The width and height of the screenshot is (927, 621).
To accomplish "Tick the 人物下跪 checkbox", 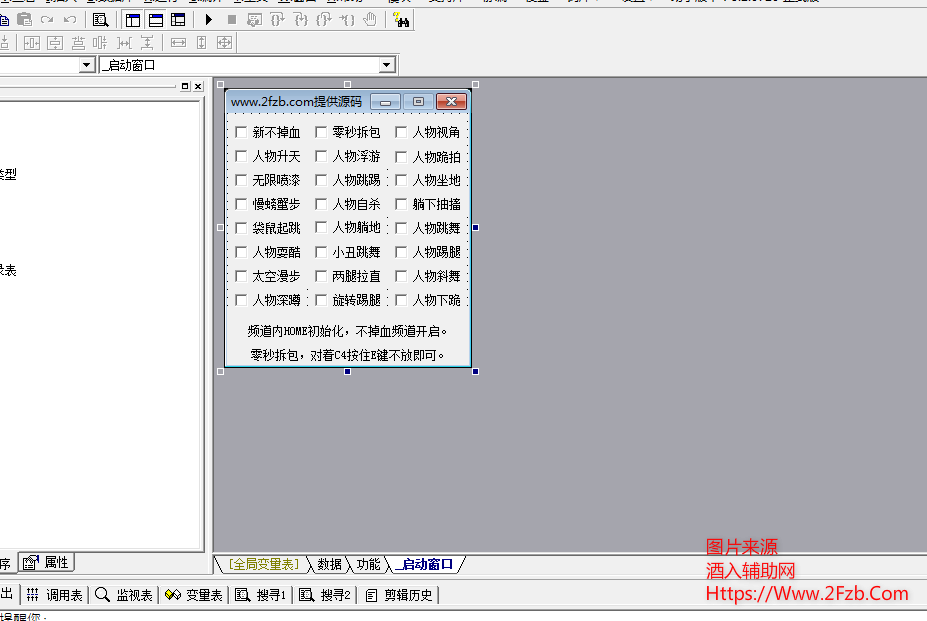I will [401, 300].
